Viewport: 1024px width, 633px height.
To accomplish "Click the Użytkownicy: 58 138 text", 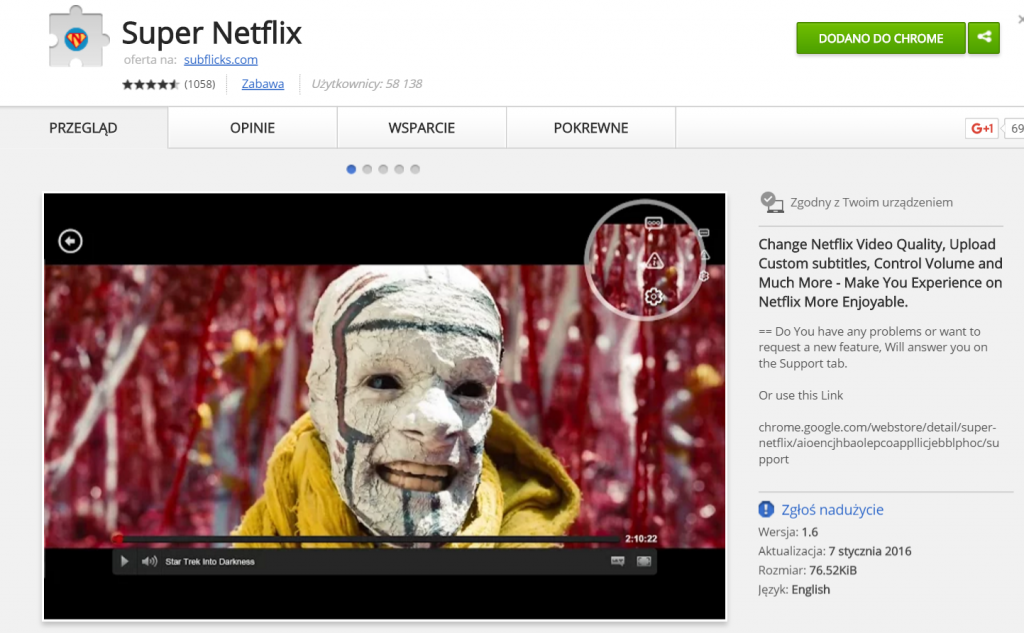I will (366, 84).
